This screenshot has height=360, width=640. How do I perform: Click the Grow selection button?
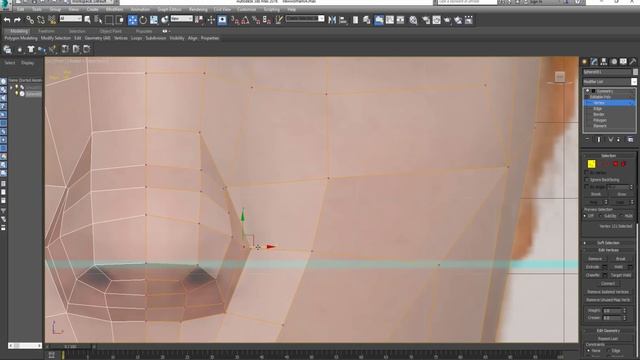(622, 194)
